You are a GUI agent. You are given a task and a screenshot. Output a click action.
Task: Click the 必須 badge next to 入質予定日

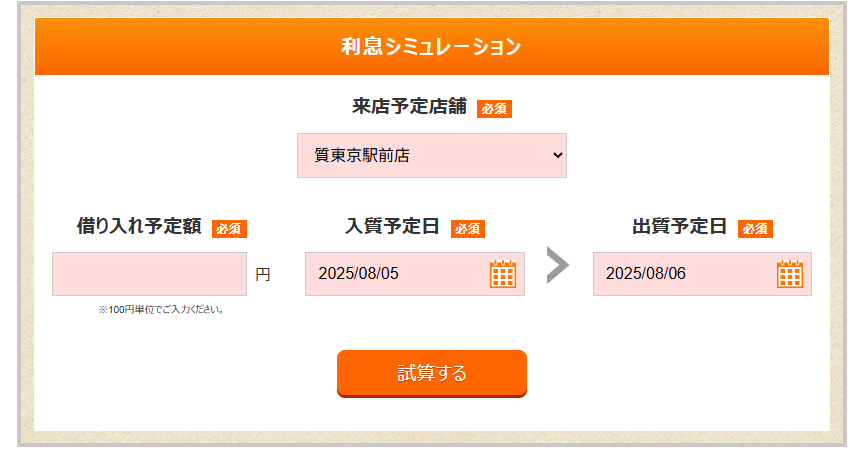click(468, 229)
